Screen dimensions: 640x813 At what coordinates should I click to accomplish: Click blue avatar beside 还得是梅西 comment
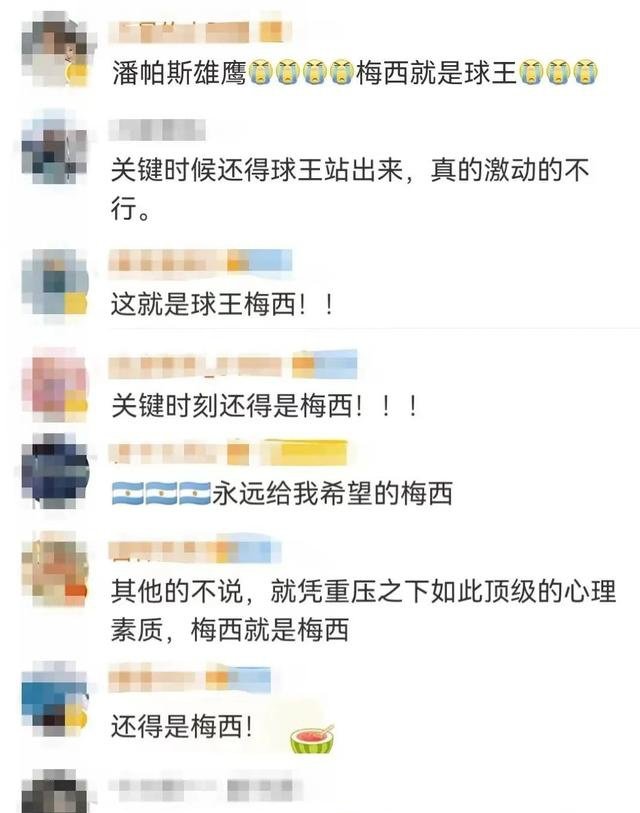coord(54,701)
